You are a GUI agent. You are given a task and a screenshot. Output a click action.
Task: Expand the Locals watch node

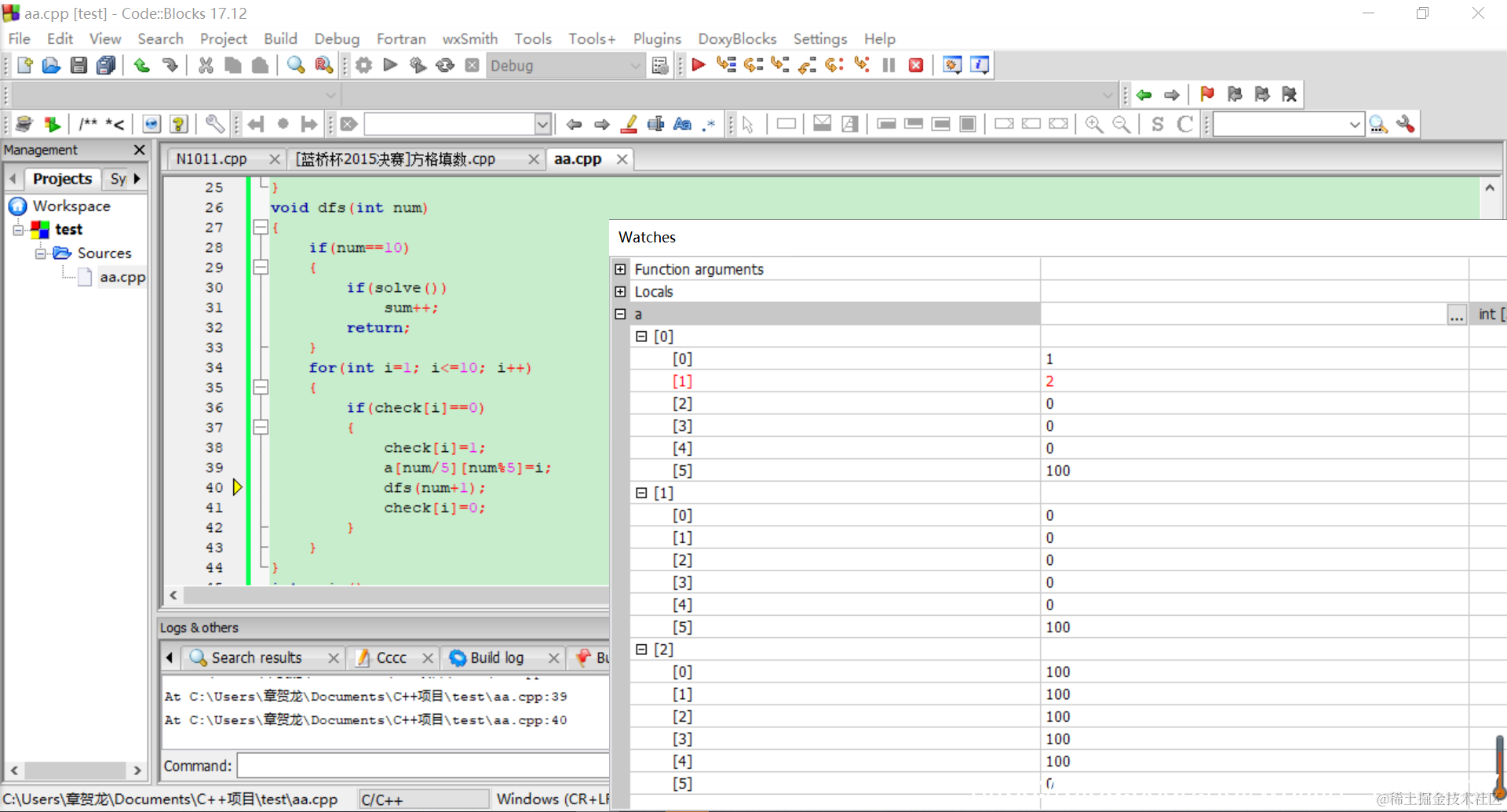click(x=621, y=292)
